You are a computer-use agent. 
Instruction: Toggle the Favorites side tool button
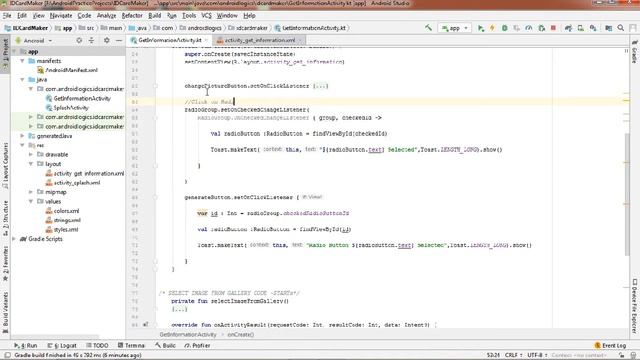click(x=5, y=264)
